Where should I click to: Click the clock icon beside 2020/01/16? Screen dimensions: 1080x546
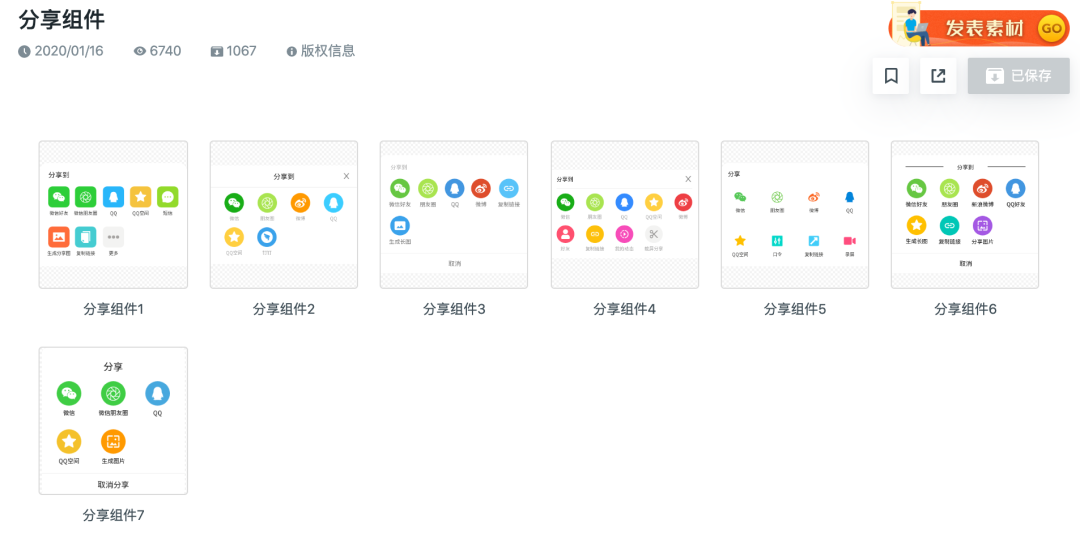pos(24,51)
